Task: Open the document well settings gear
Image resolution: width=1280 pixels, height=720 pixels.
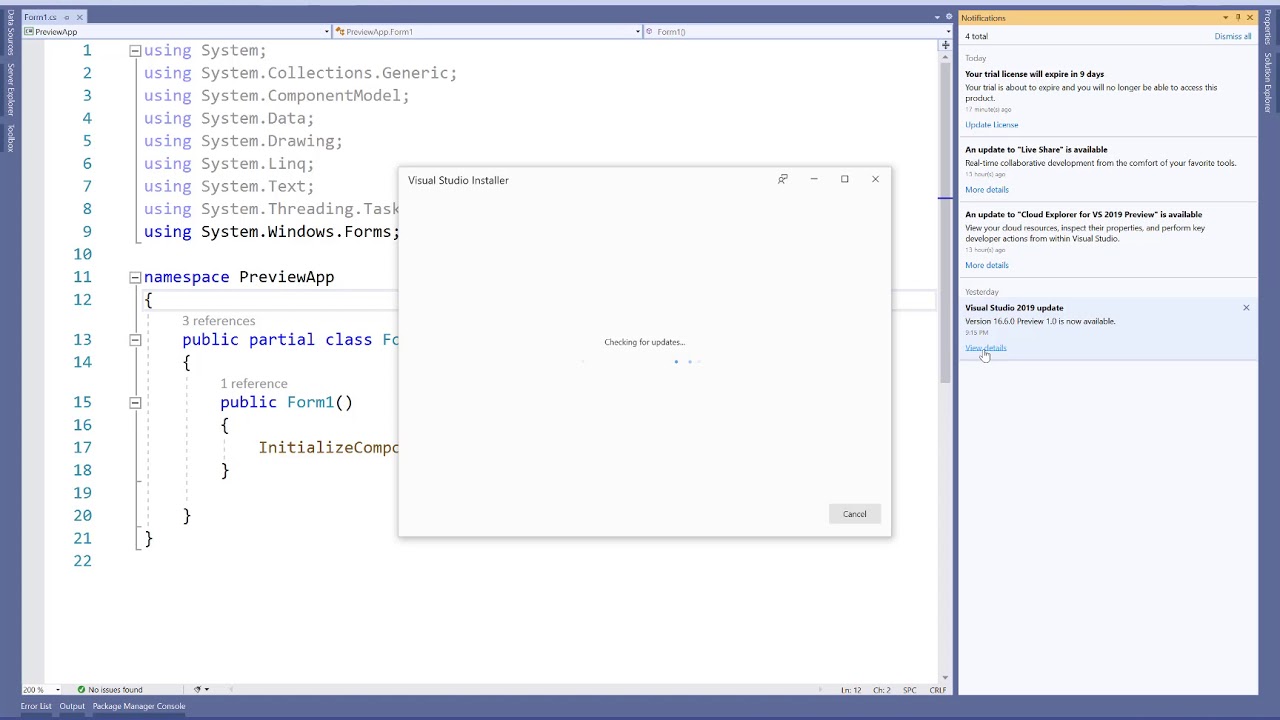Action: [948, 17]
